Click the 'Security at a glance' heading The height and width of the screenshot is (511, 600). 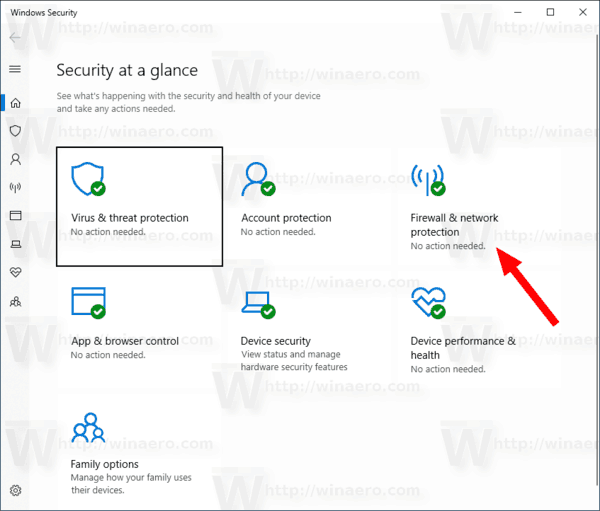[x=127, y=70]
